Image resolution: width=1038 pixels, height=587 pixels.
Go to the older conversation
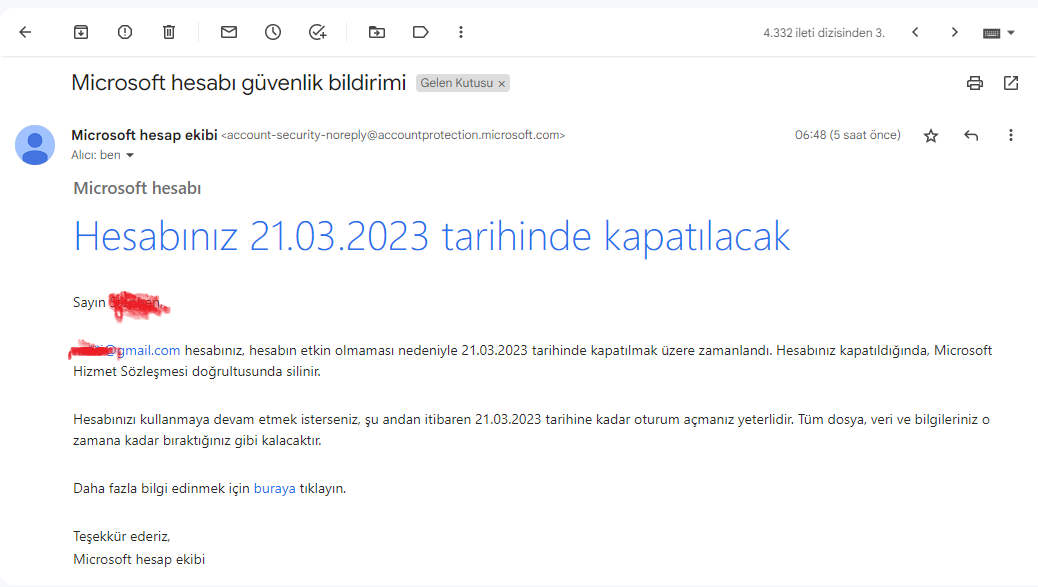click(x=955, y=32)
